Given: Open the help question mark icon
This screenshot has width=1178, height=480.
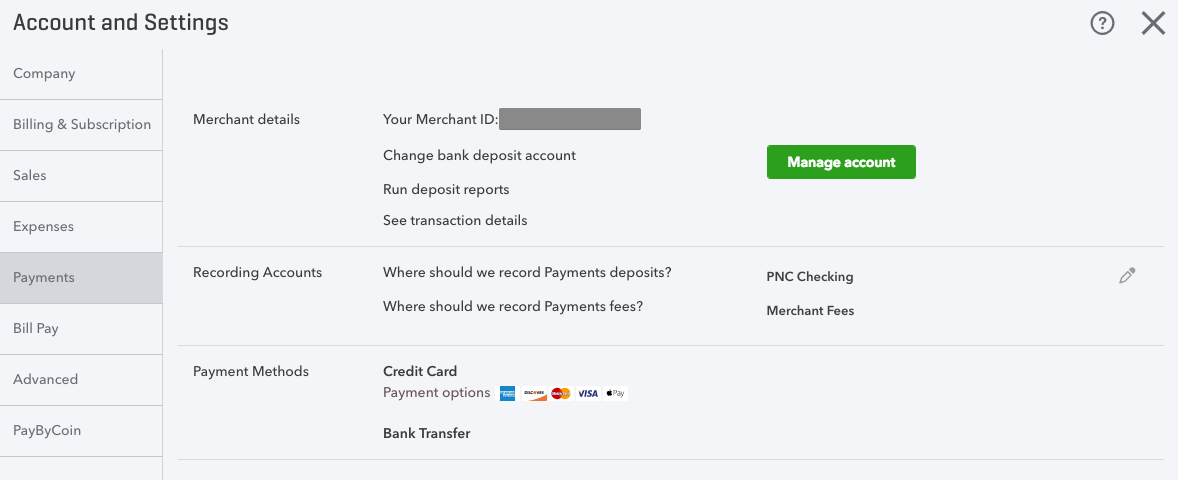Looking at the screenshot, I should tap(1102, 24).
